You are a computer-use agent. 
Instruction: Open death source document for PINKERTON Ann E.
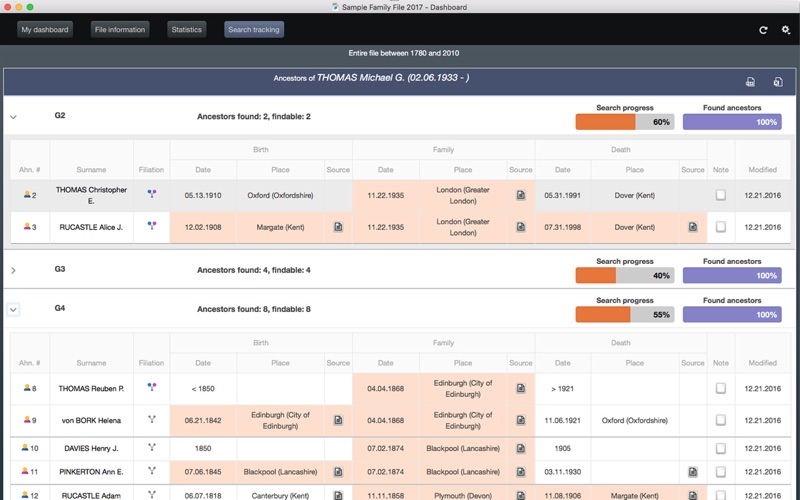click(693, 471)
